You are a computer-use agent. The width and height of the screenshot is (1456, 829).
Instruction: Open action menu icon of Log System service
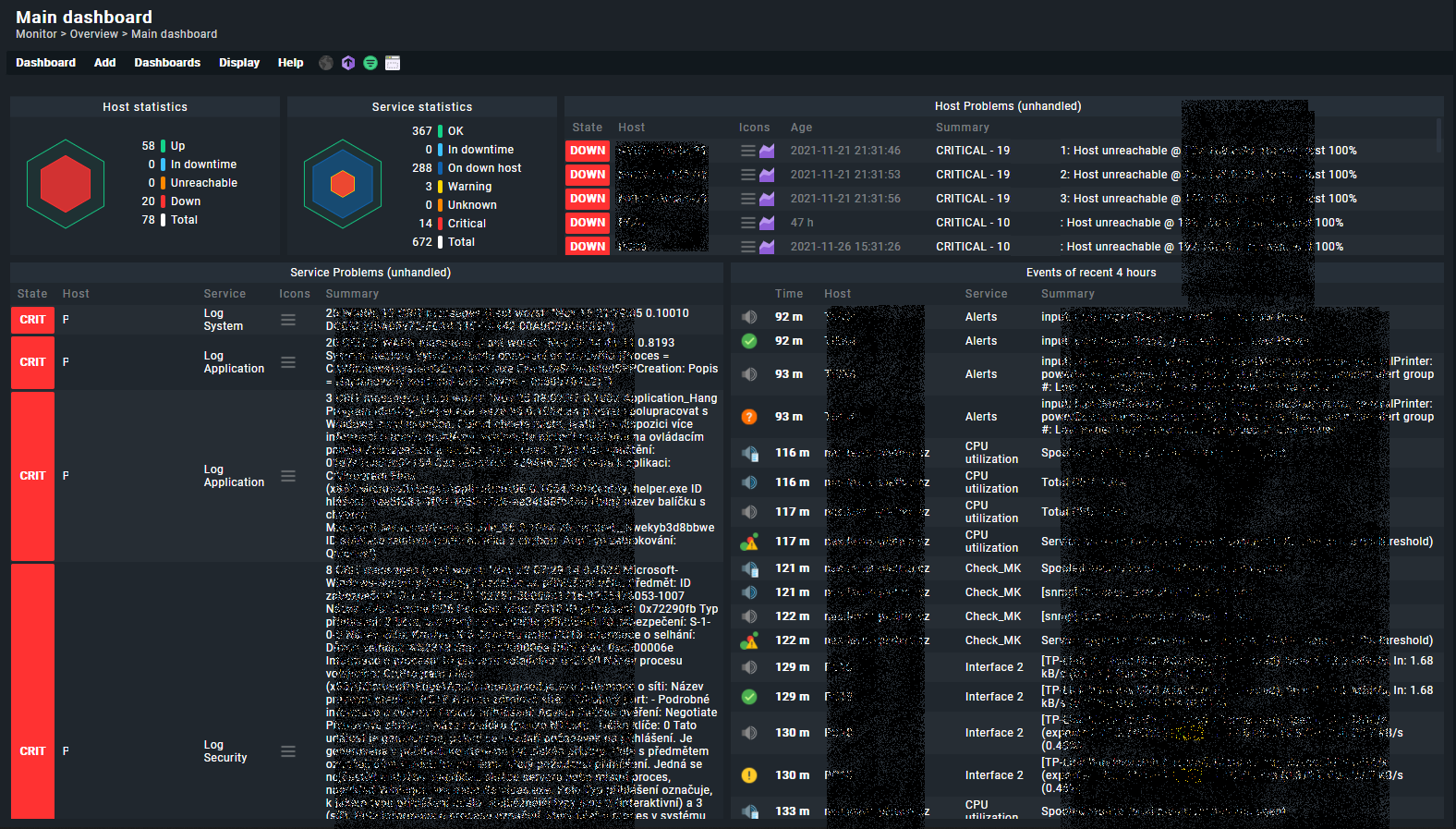pos(288,320)
